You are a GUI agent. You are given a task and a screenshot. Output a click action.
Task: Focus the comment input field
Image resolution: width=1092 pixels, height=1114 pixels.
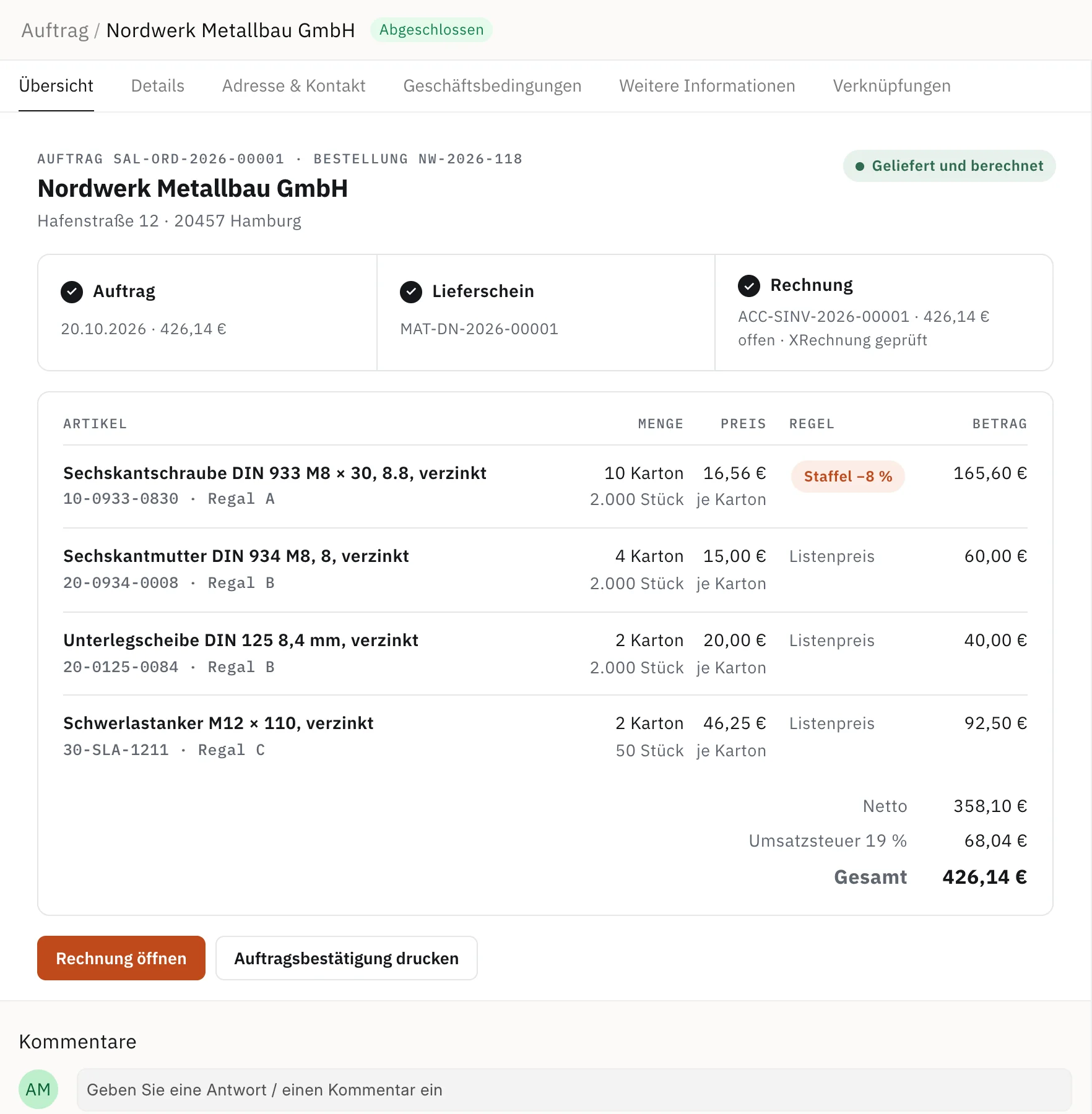click(x=574, y=1089)
